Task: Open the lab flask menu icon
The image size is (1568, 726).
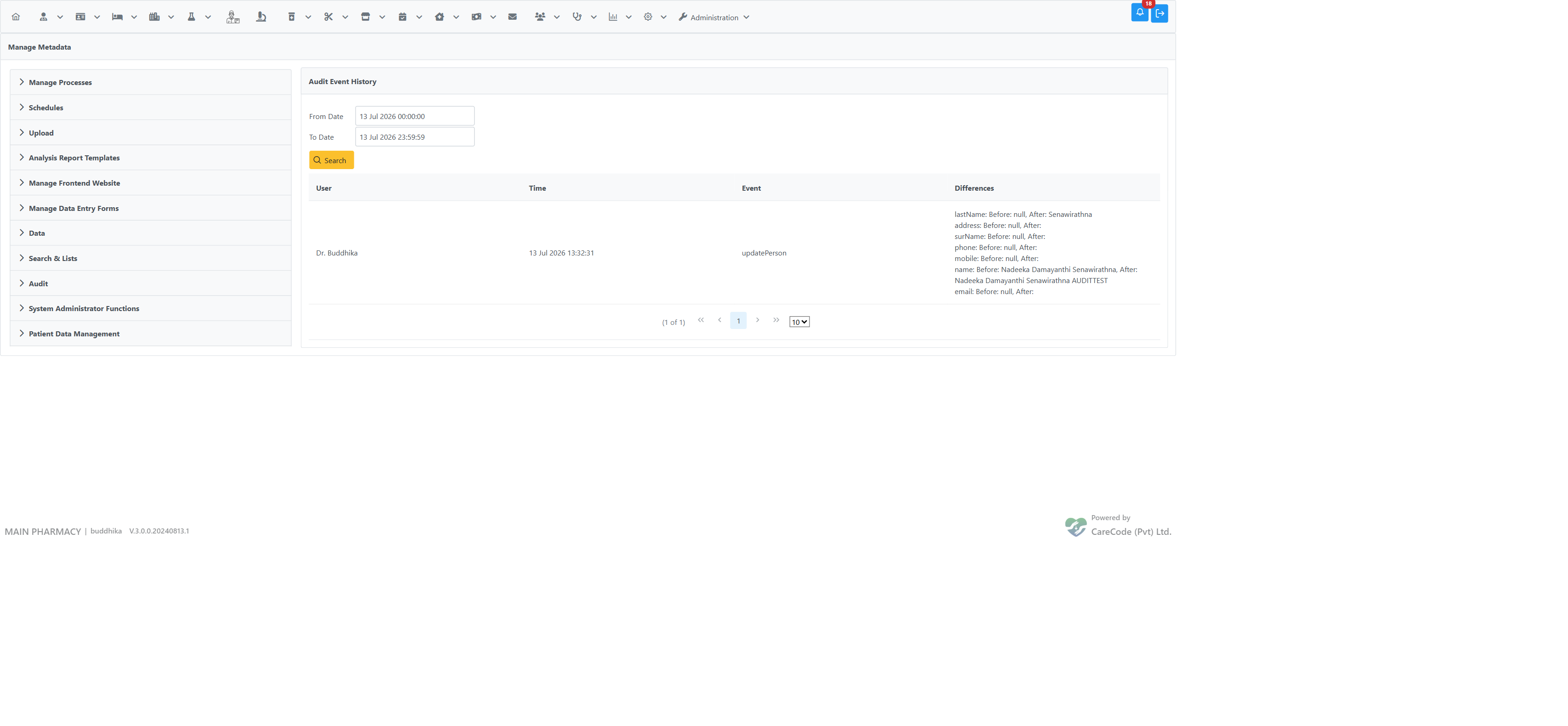Action: [191, 17]
